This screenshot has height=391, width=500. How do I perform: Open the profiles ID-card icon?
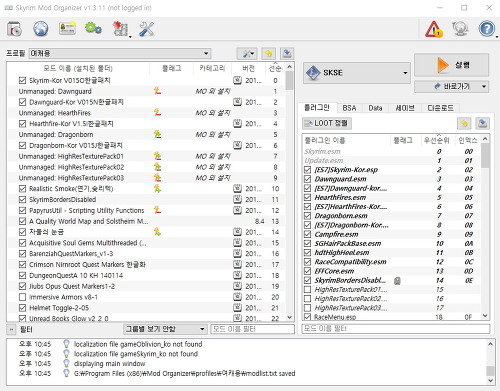67,29
